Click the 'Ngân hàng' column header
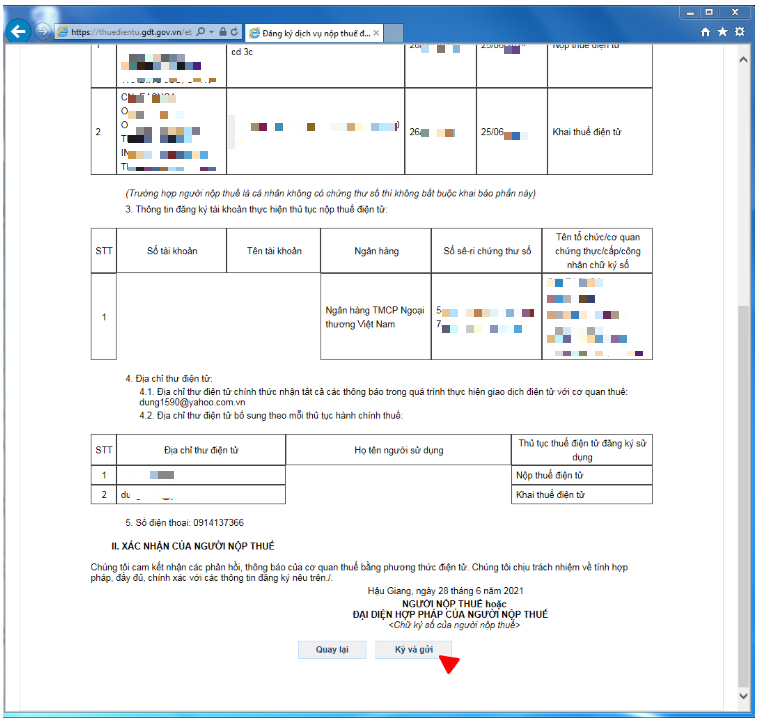The image size is (761, 724). [376, 251]
